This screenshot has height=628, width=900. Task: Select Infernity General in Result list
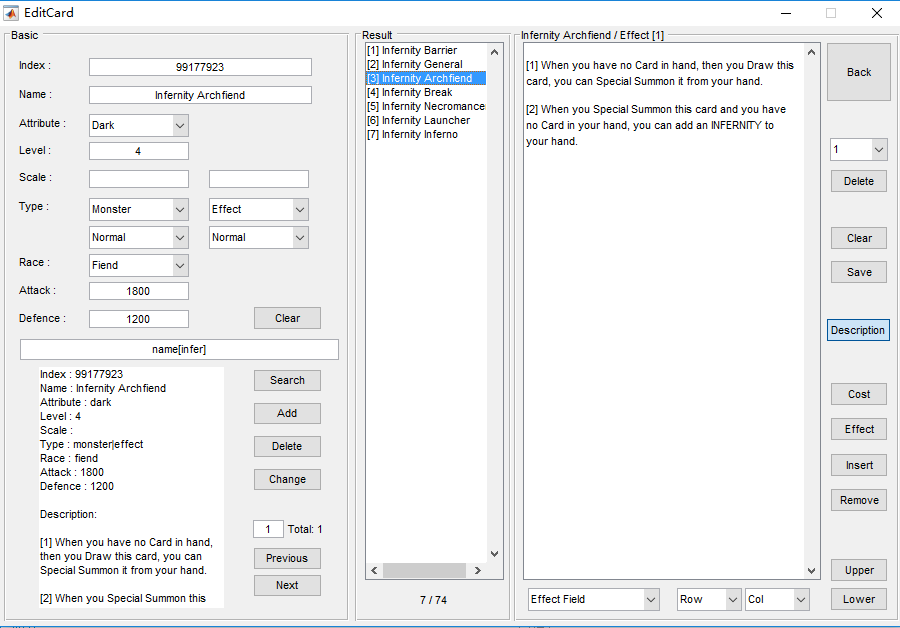coord(426,64)
